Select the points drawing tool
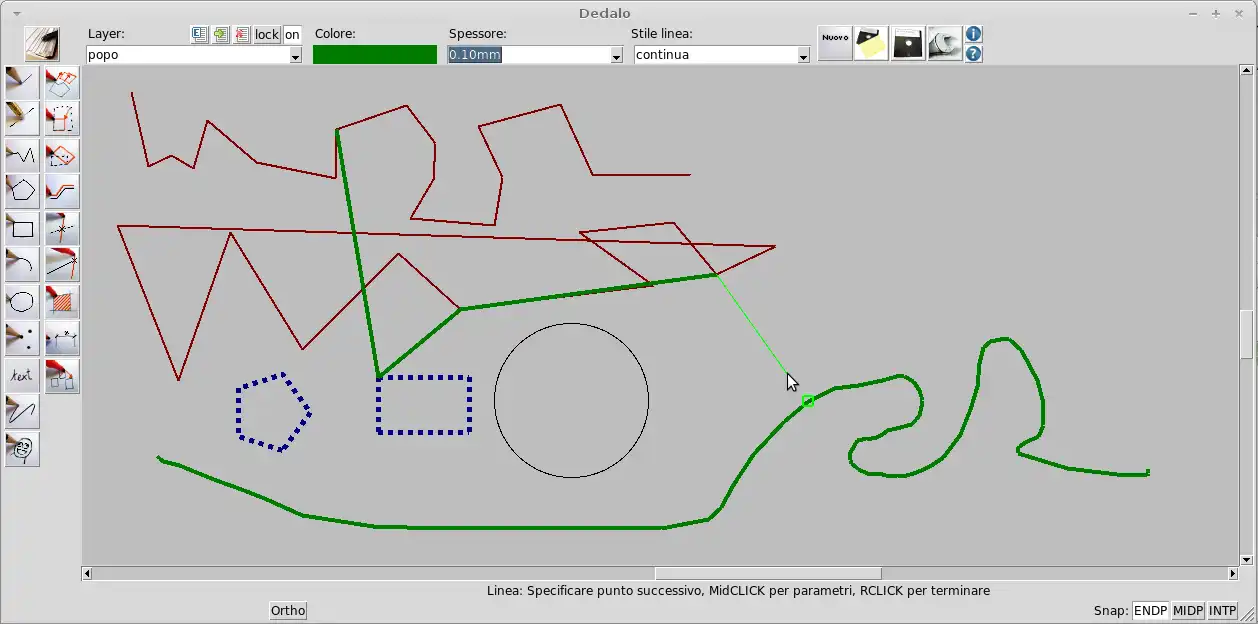Viewport: 1258px width, 624px height. tap(22, 338)
